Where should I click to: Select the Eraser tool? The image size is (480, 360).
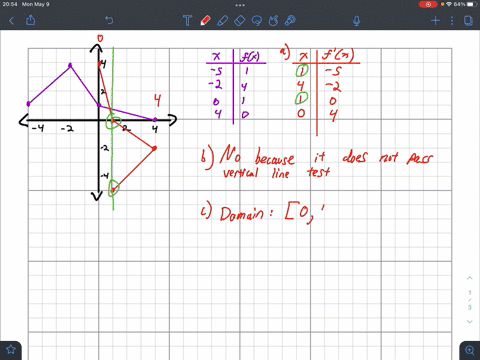tap(239, 21)
